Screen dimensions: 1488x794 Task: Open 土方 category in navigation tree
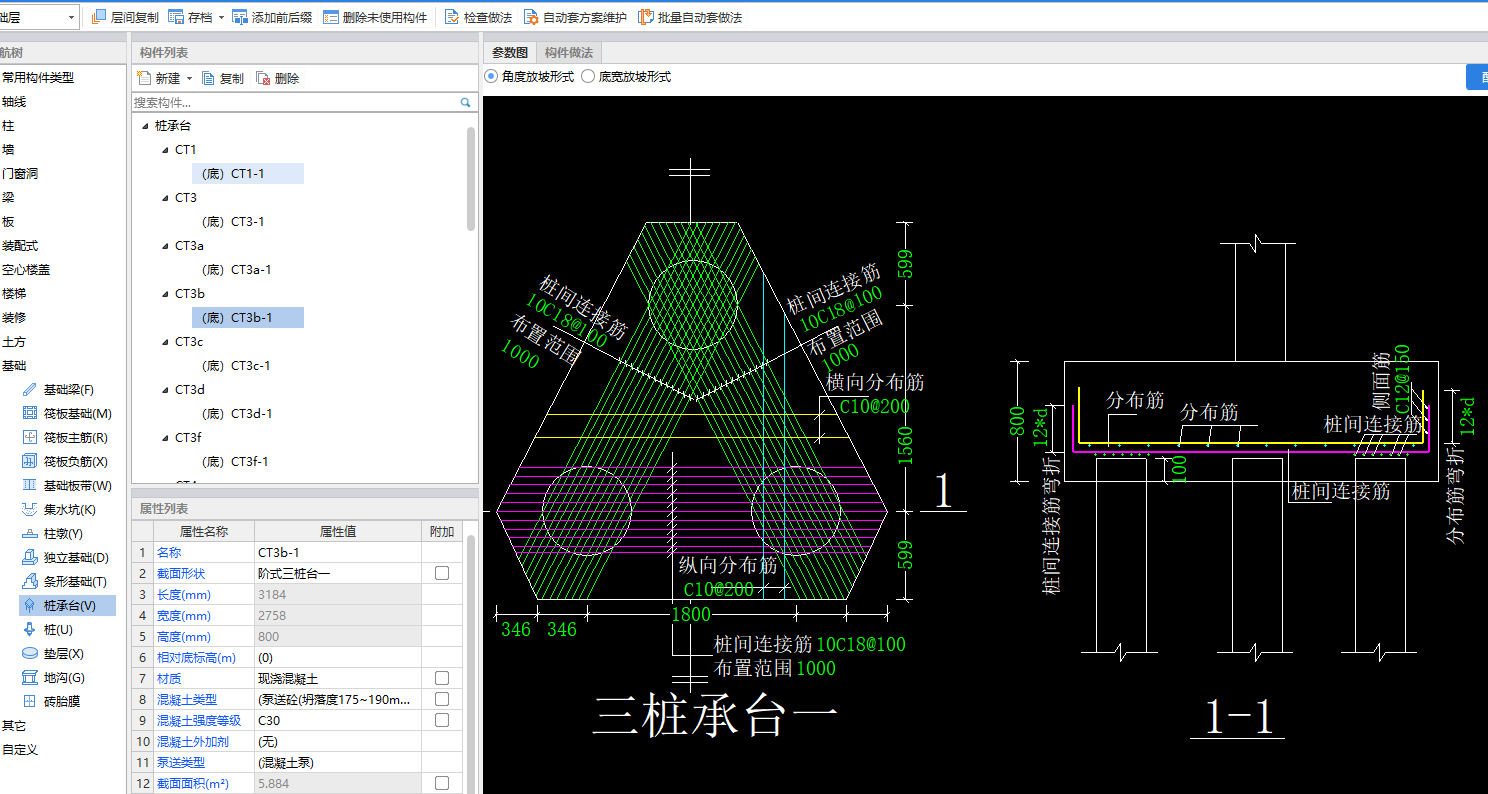point(14,341)
